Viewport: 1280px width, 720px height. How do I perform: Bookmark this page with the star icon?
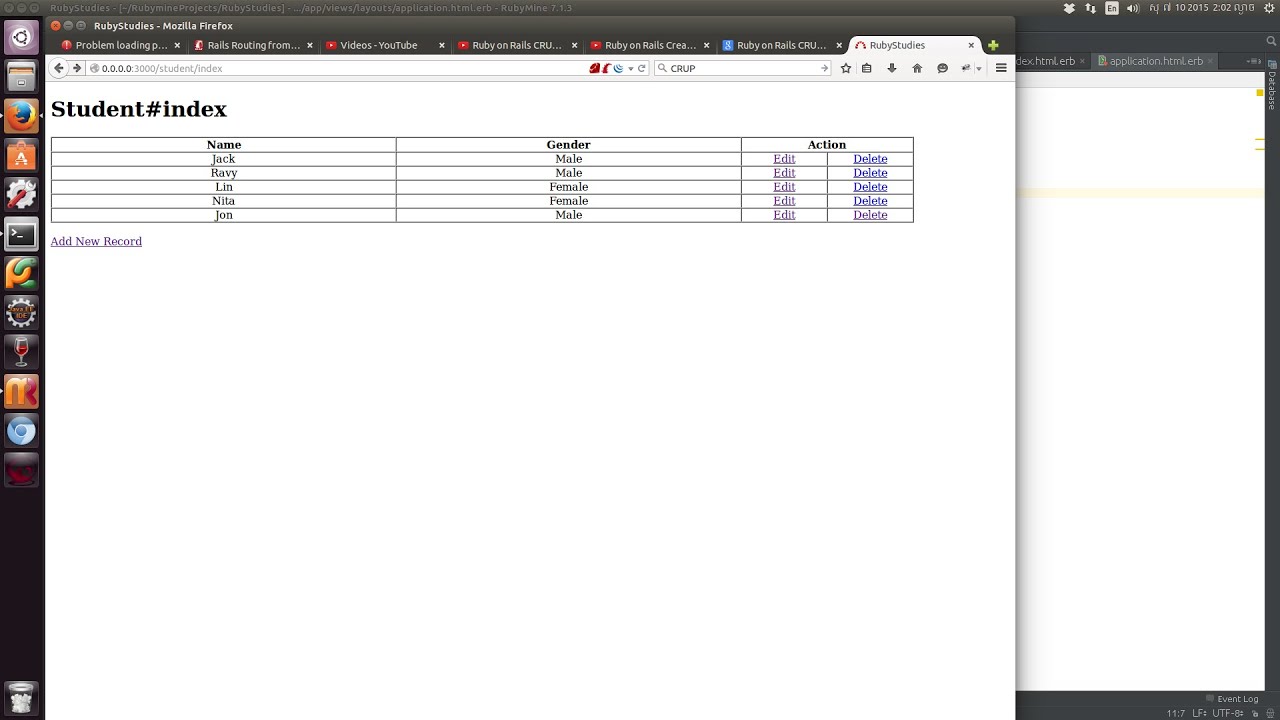tap(846, 68)
